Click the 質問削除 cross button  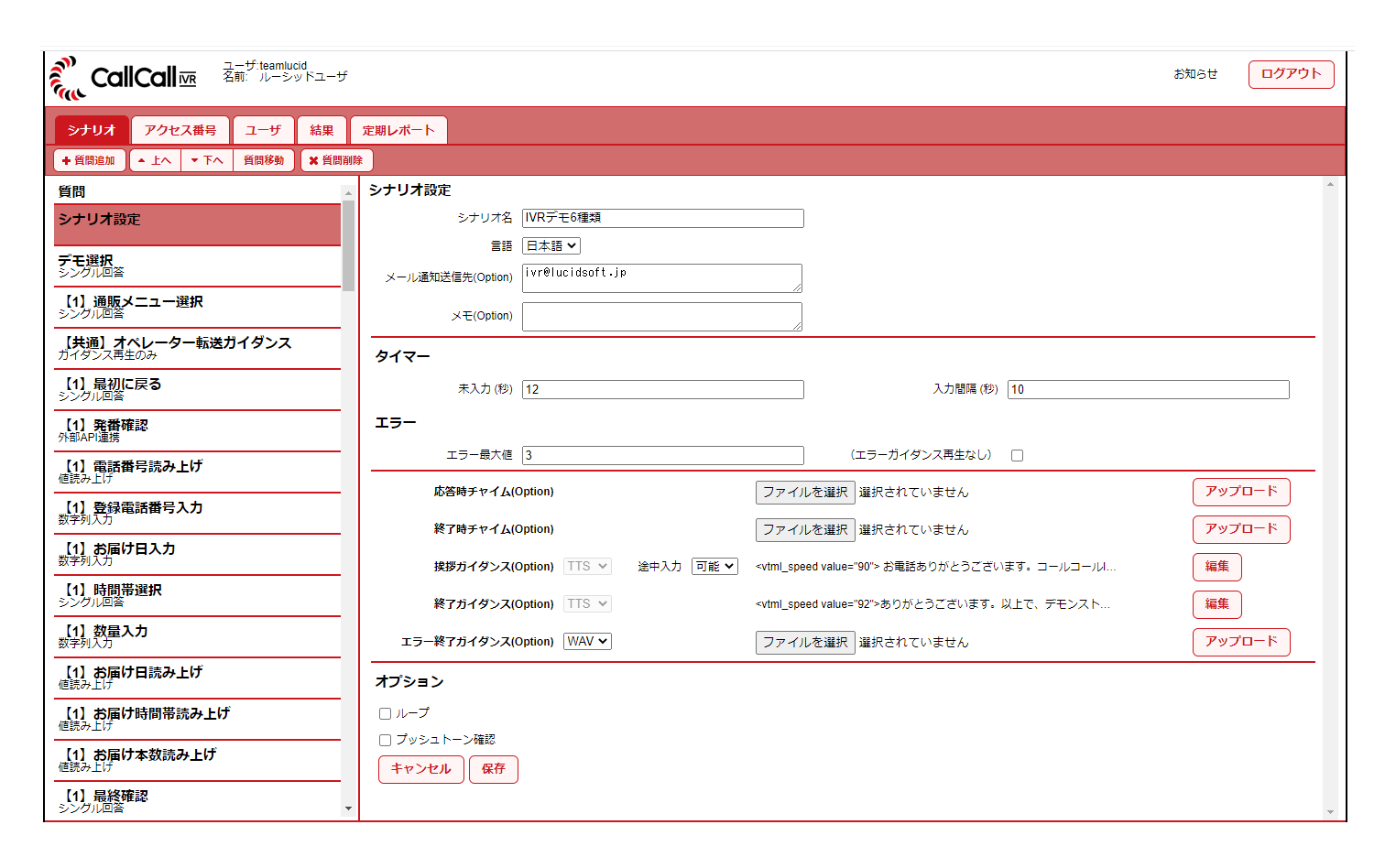(x=336, y=160)
